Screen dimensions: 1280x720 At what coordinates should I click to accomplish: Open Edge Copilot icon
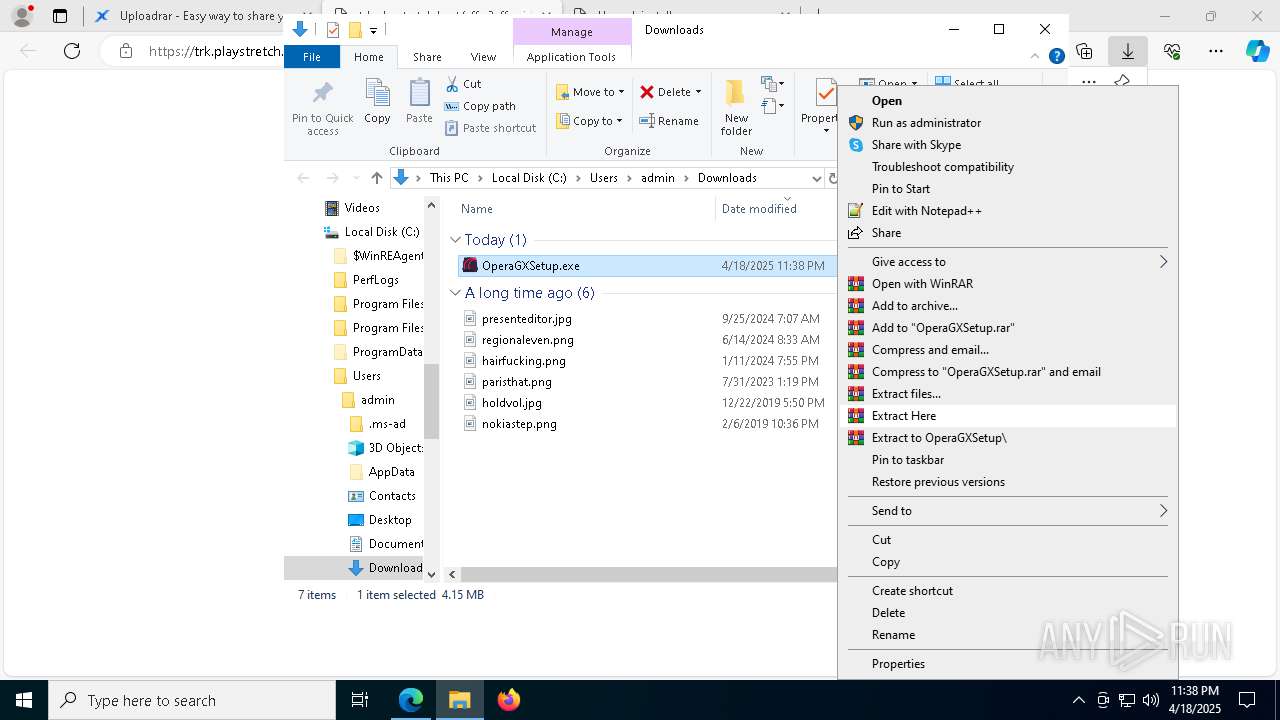click(1257, 51)
